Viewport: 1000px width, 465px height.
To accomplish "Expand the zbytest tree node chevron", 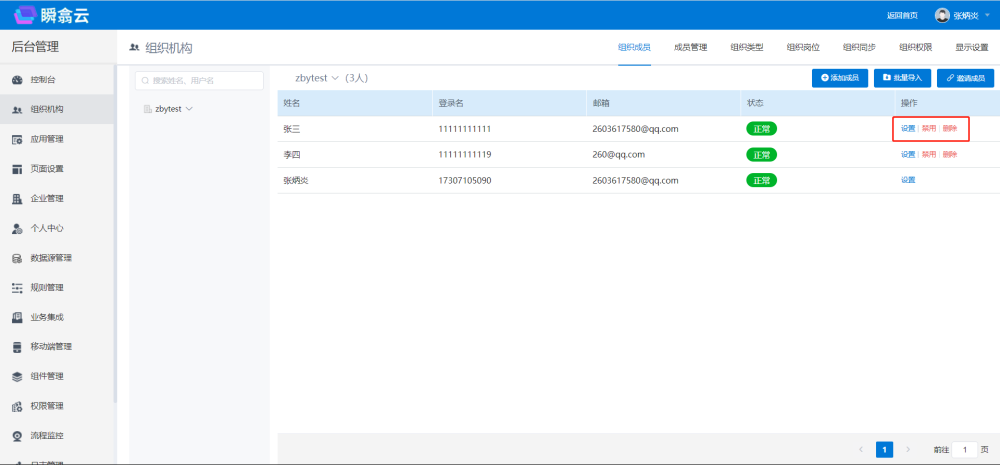I will (189, 109).
